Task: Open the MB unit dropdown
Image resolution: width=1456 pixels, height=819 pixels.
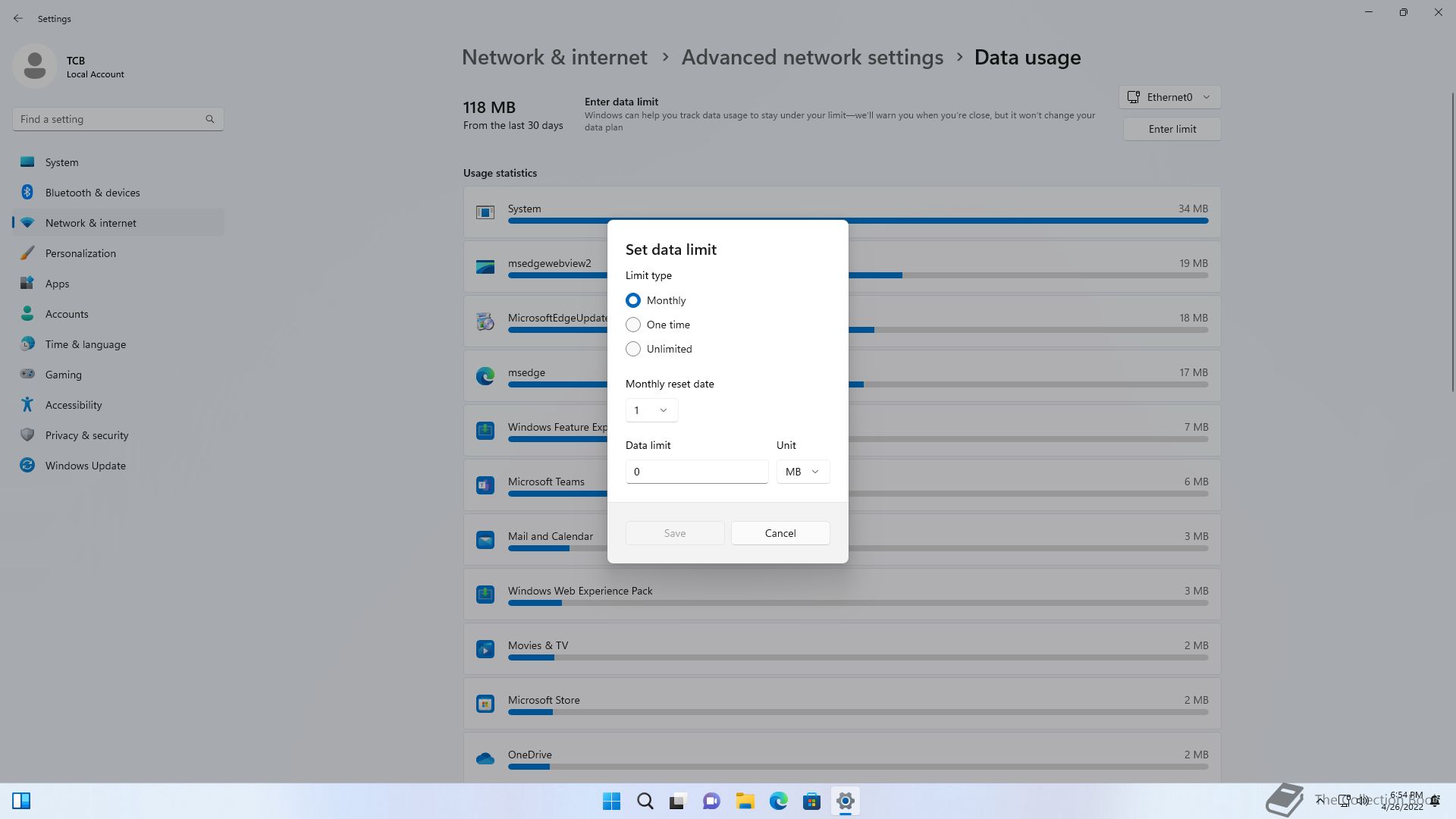Action: click(x=802, y=472)
